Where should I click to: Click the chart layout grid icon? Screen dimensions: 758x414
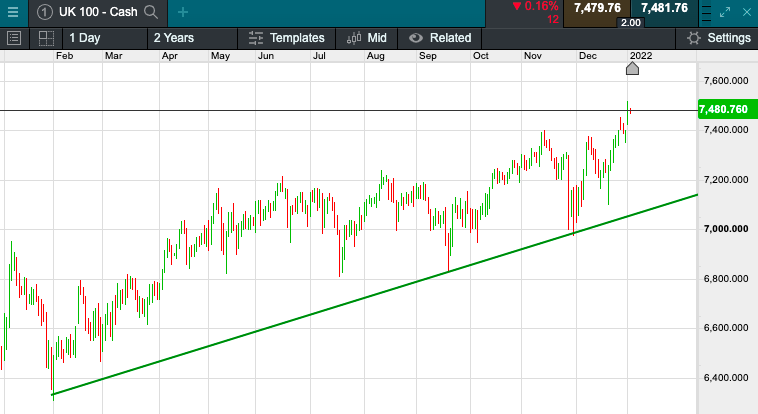(46, 38)
